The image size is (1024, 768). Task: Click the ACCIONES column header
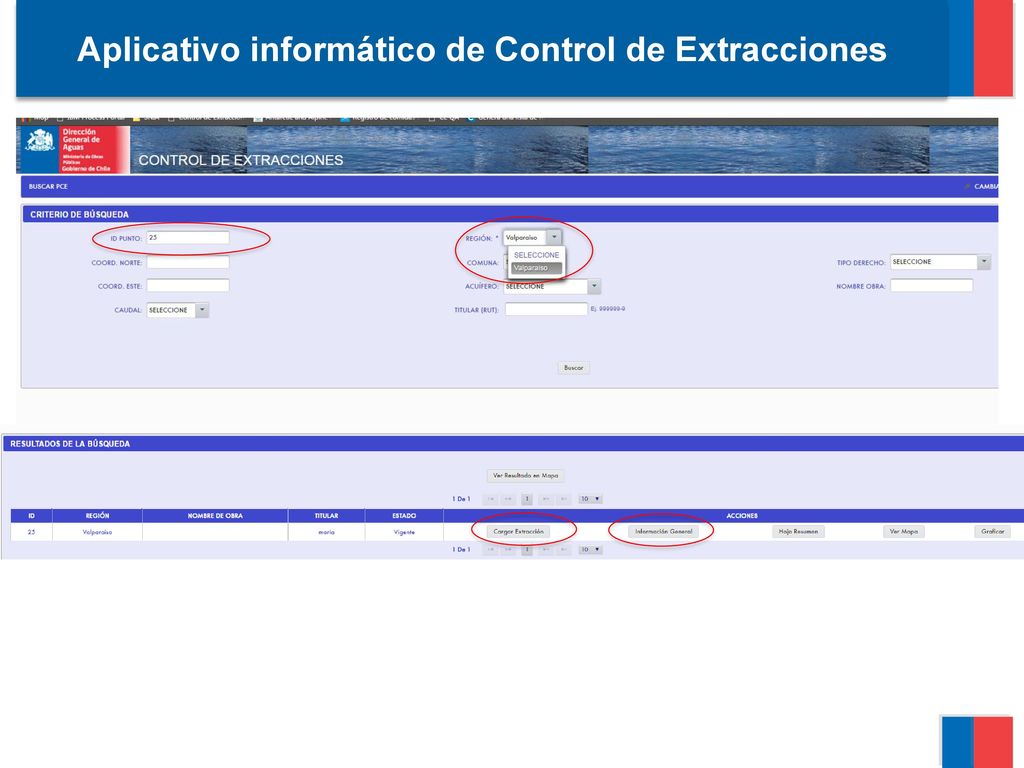[742, 516]
